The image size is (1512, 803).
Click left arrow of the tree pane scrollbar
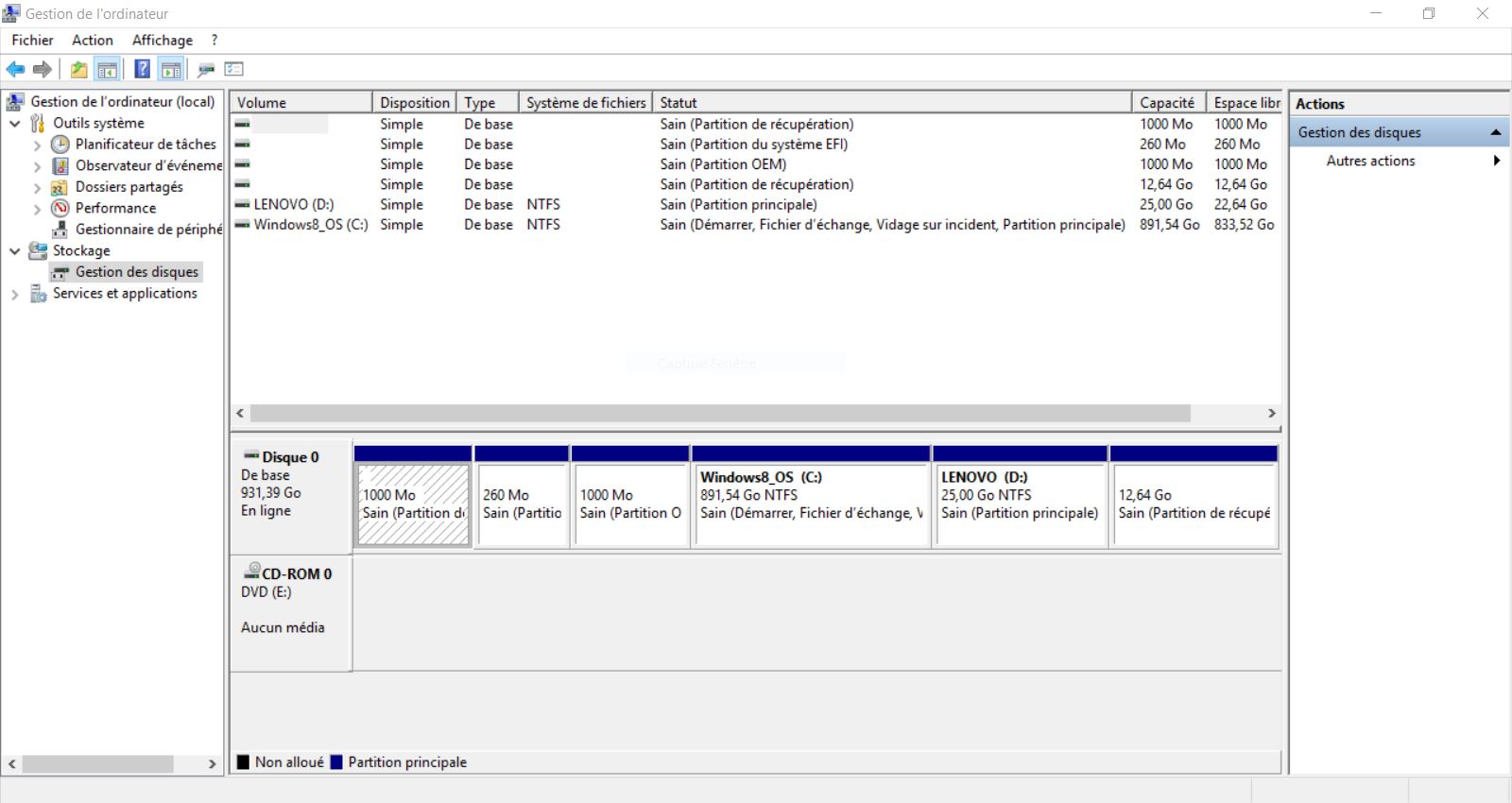pos(11,763)
